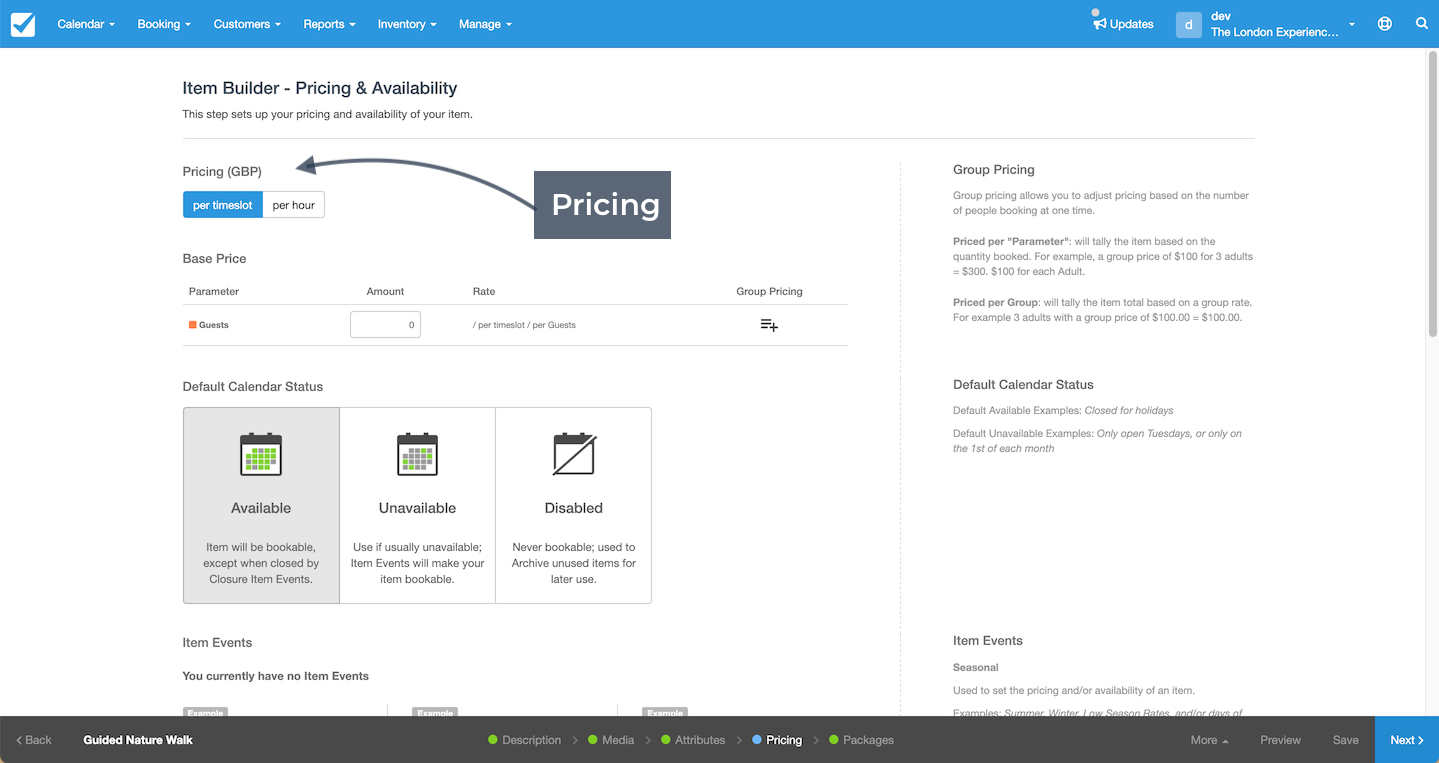Select per timeslot pricing
This screenshot has height=763, width=1439.
(x=223, y=205)
